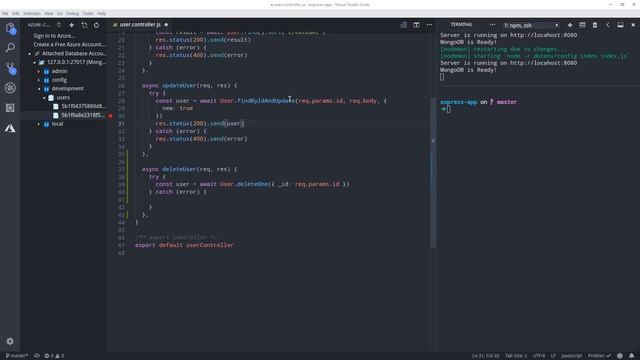
Task: Open the Manage gear menu
Action: [x=10, y=341]
